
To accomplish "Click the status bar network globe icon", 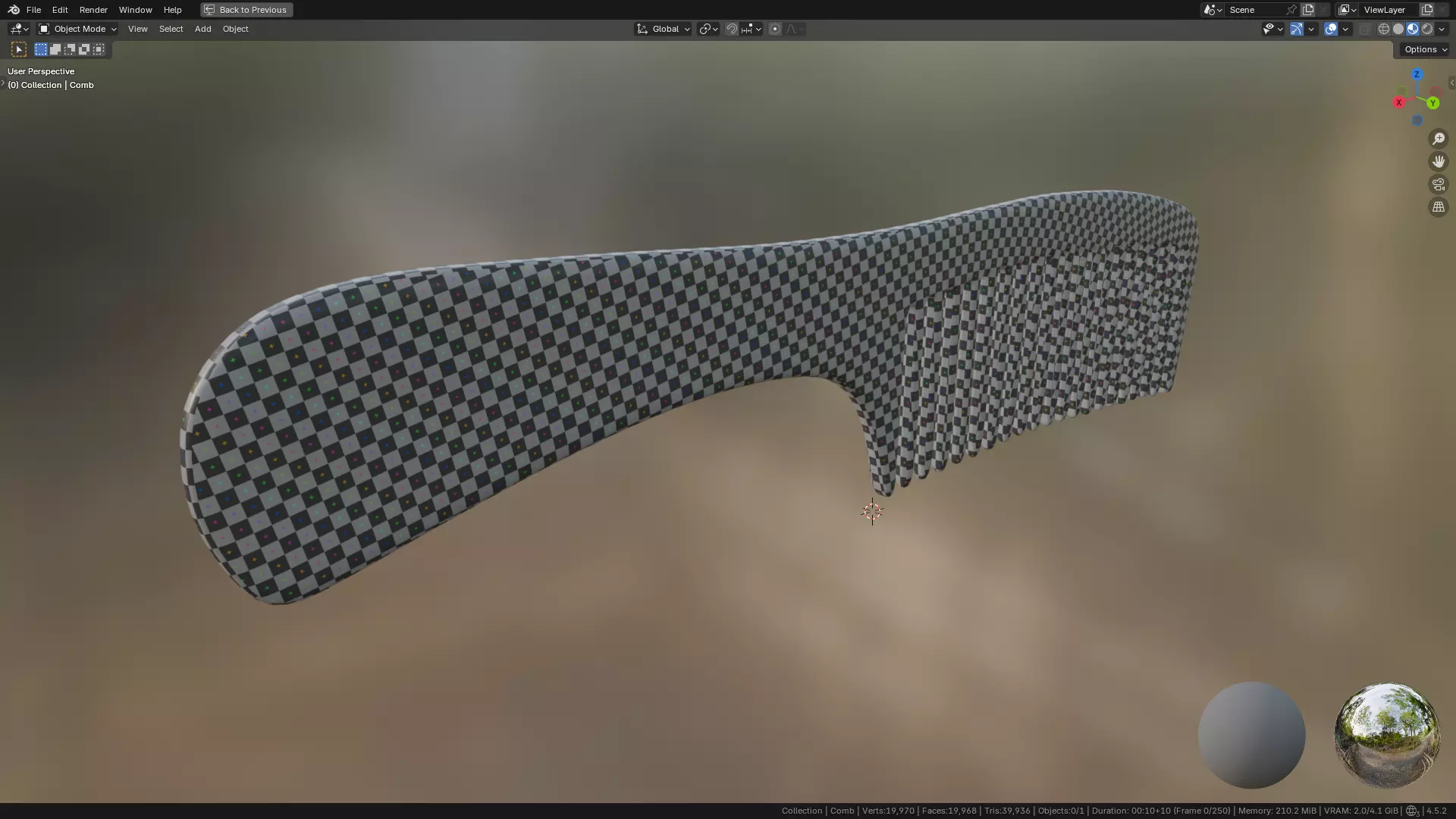I will click(x=1412, y=811).
